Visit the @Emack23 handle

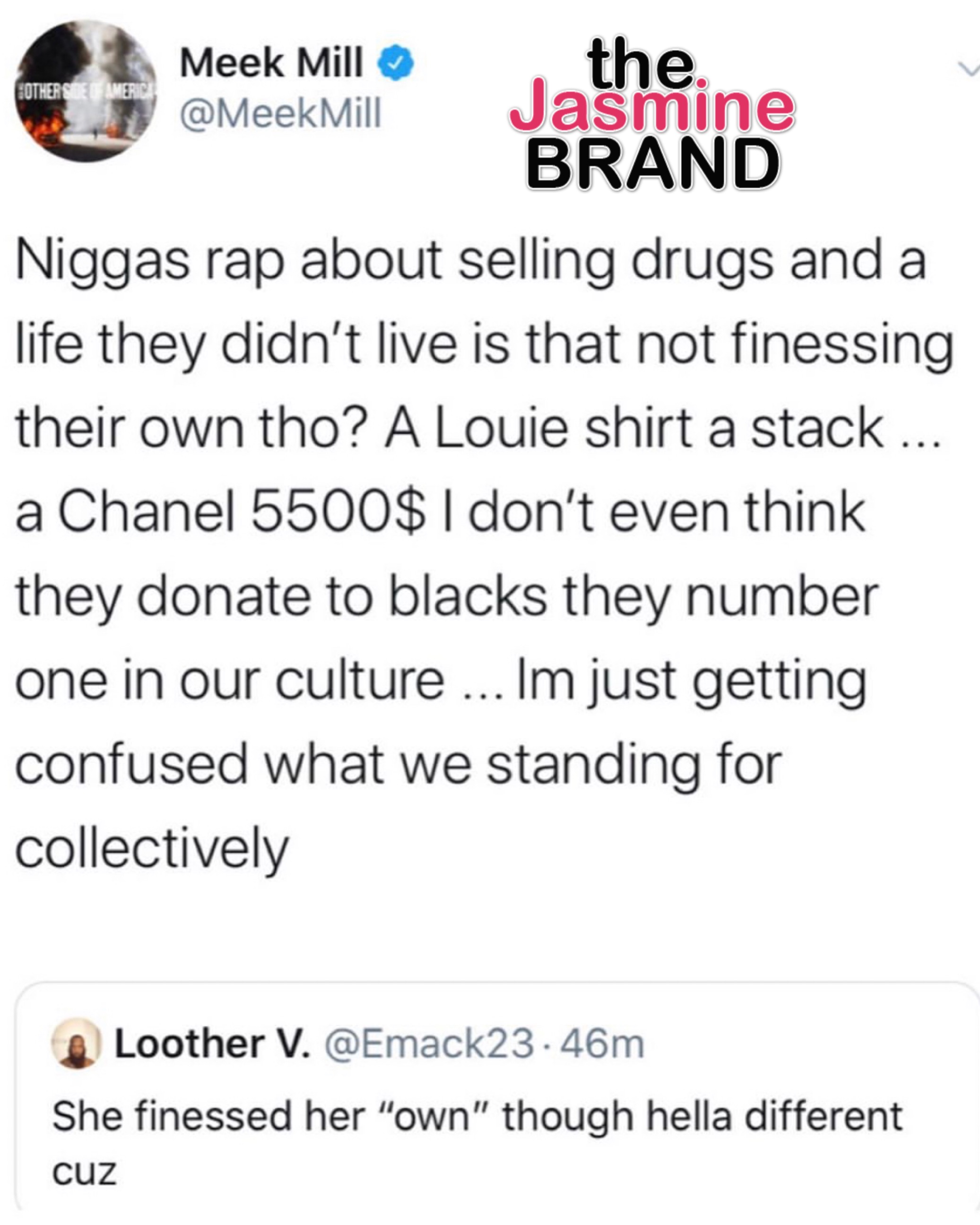pos(429,1044)
